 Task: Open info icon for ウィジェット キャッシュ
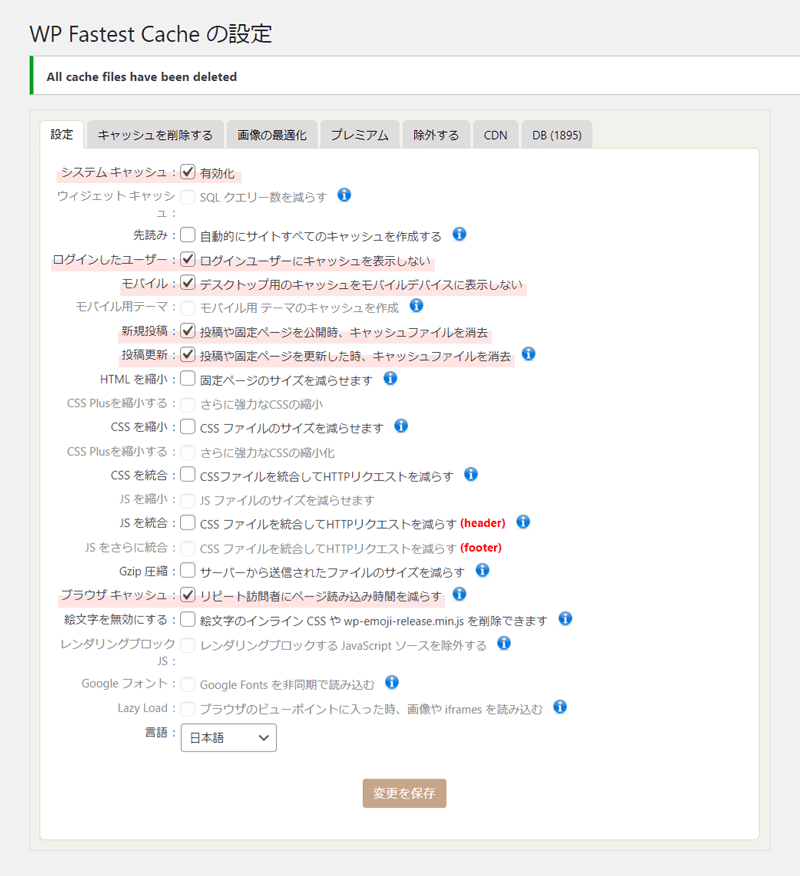coord(344,195)
